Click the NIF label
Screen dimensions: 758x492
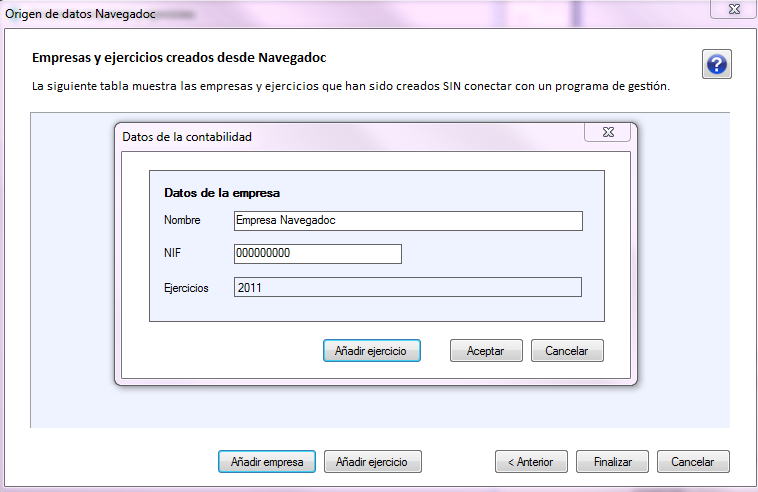pos(172,253)
